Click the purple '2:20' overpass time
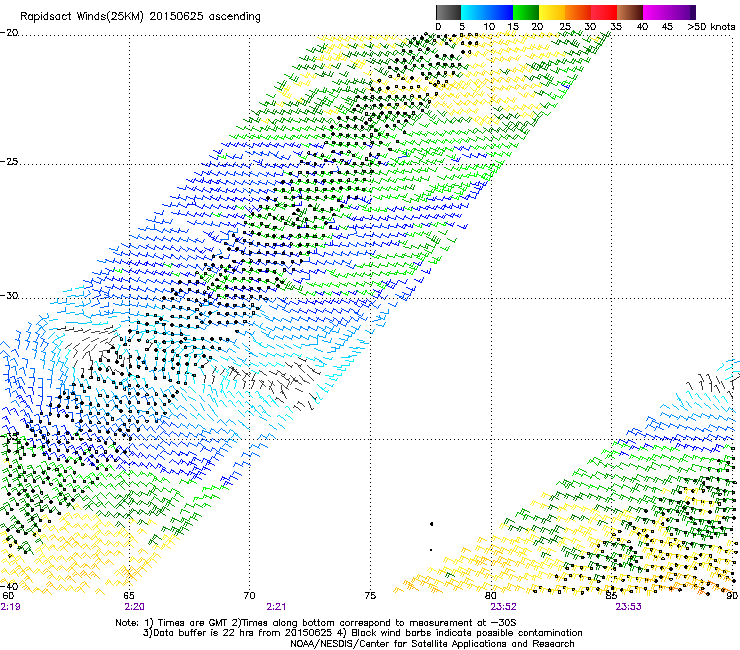Image resolution: width=740 pixels, height=650 pixels. pyautogui.click(x=135, y=607)
